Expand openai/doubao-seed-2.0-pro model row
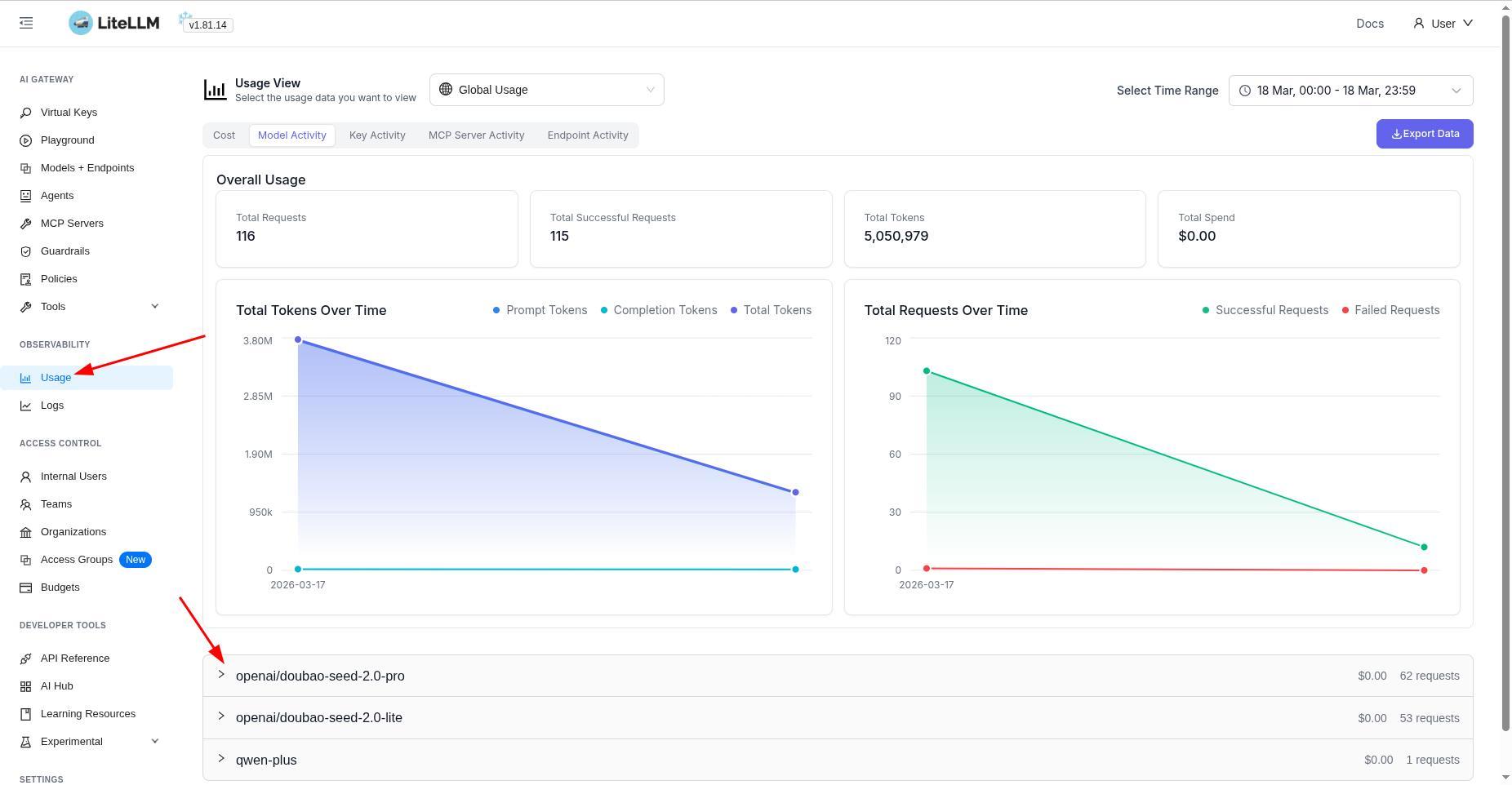The width and height of the screenshot is (1512, 785). tap(838, 676)
